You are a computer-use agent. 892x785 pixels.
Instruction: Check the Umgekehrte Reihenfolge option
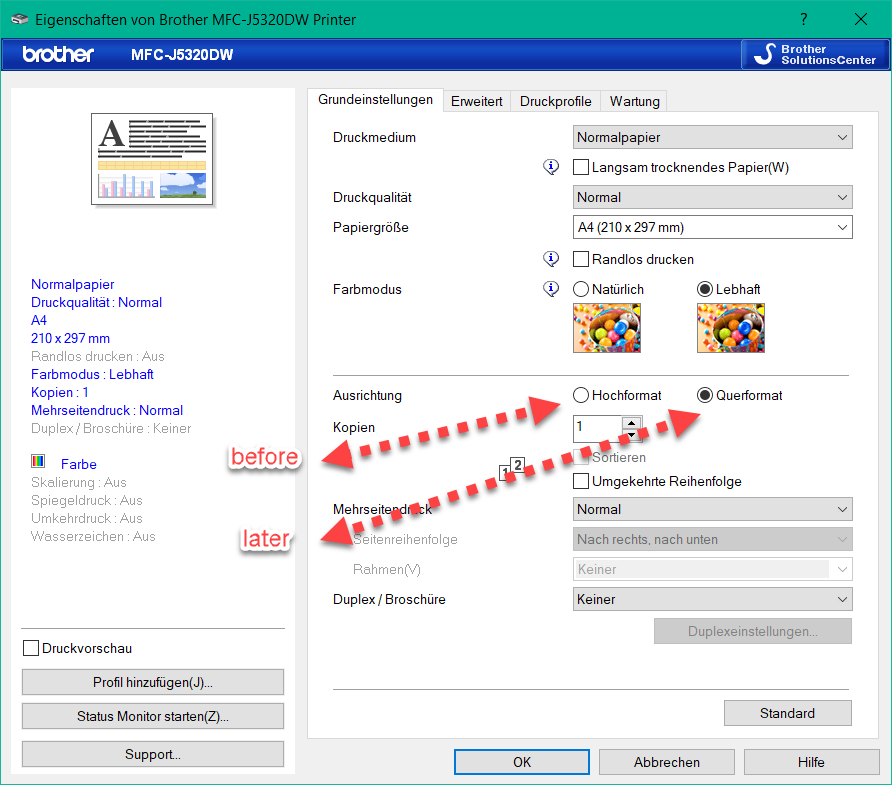click(x=581, y=481)
